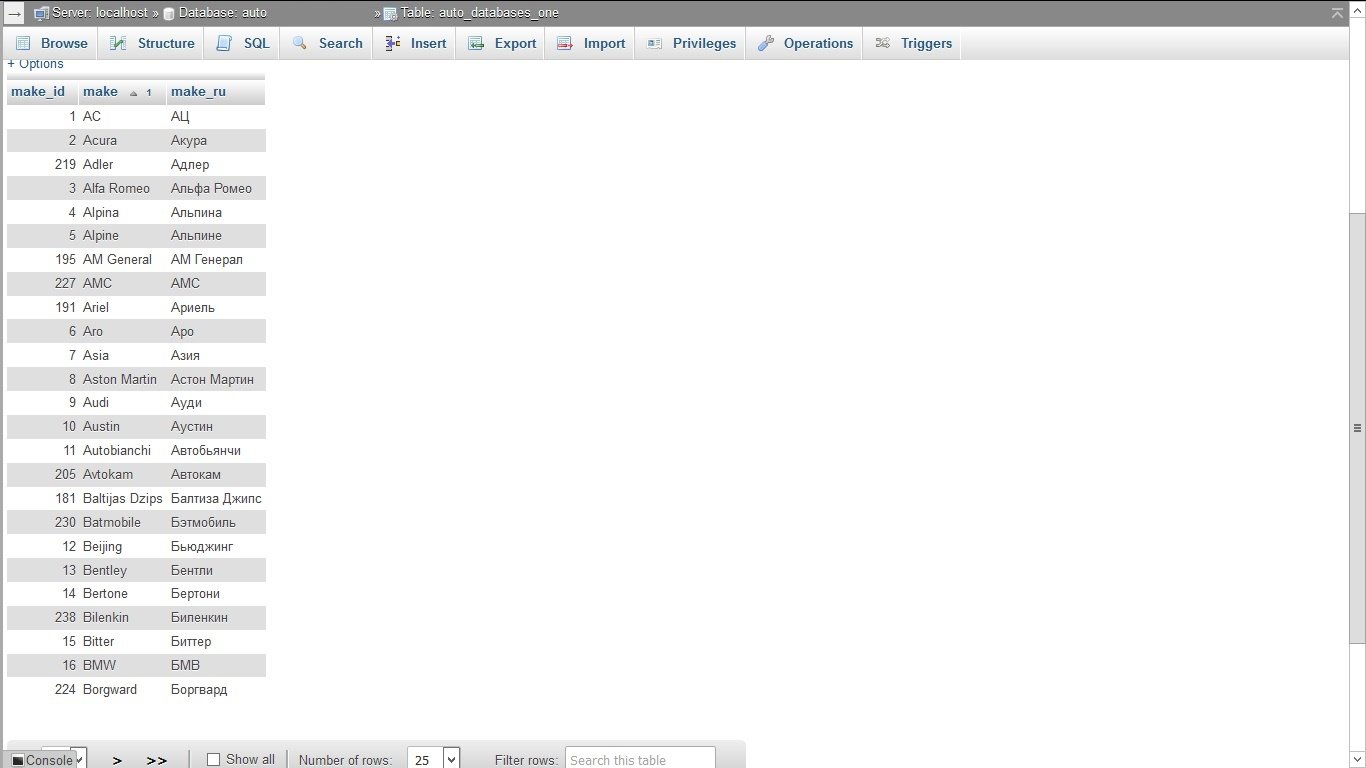Open the Browse tab via its table icon

click(23, 43)
